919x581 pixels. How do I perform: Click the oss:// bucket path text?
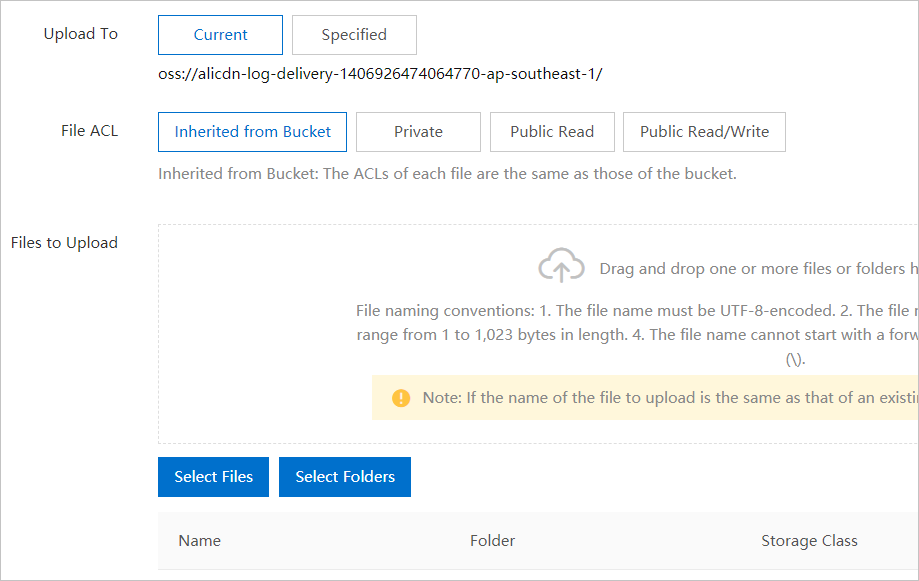click(380, 75)
